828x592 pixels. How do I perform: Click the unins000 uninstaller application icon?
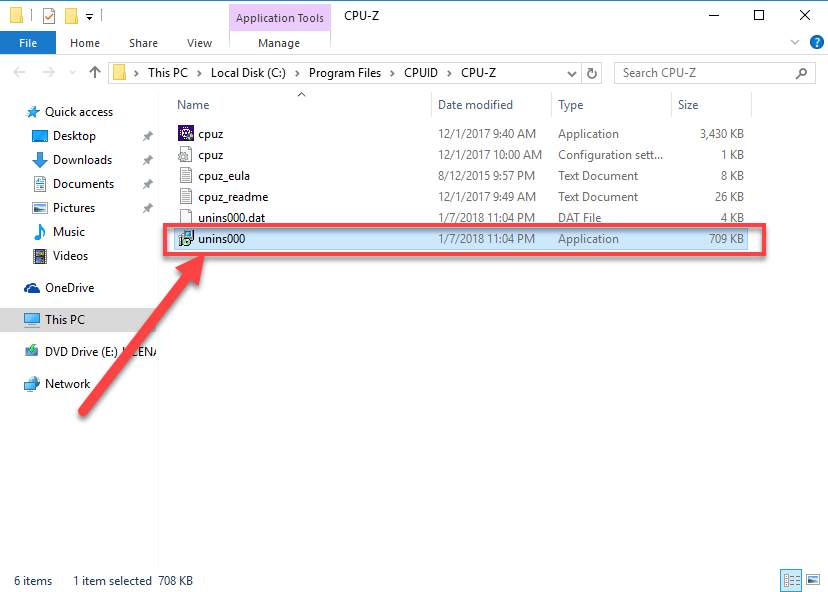click(x=185, y=238)
